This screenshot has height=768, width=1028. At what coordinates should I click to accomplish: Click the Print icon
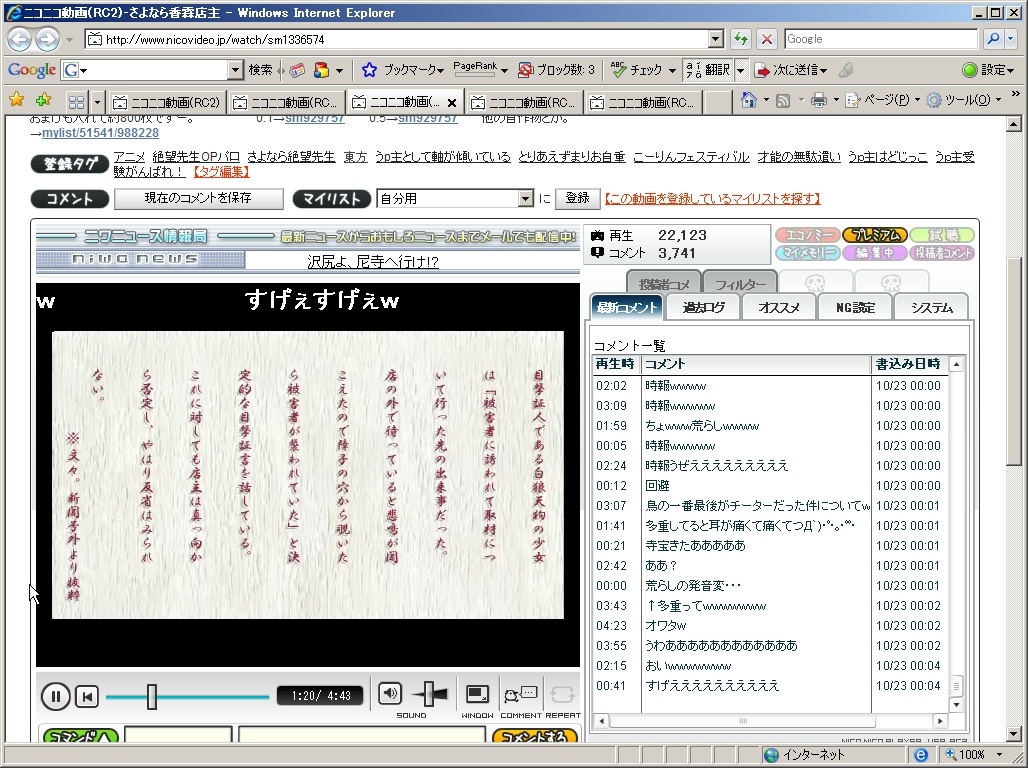(818, 100)
